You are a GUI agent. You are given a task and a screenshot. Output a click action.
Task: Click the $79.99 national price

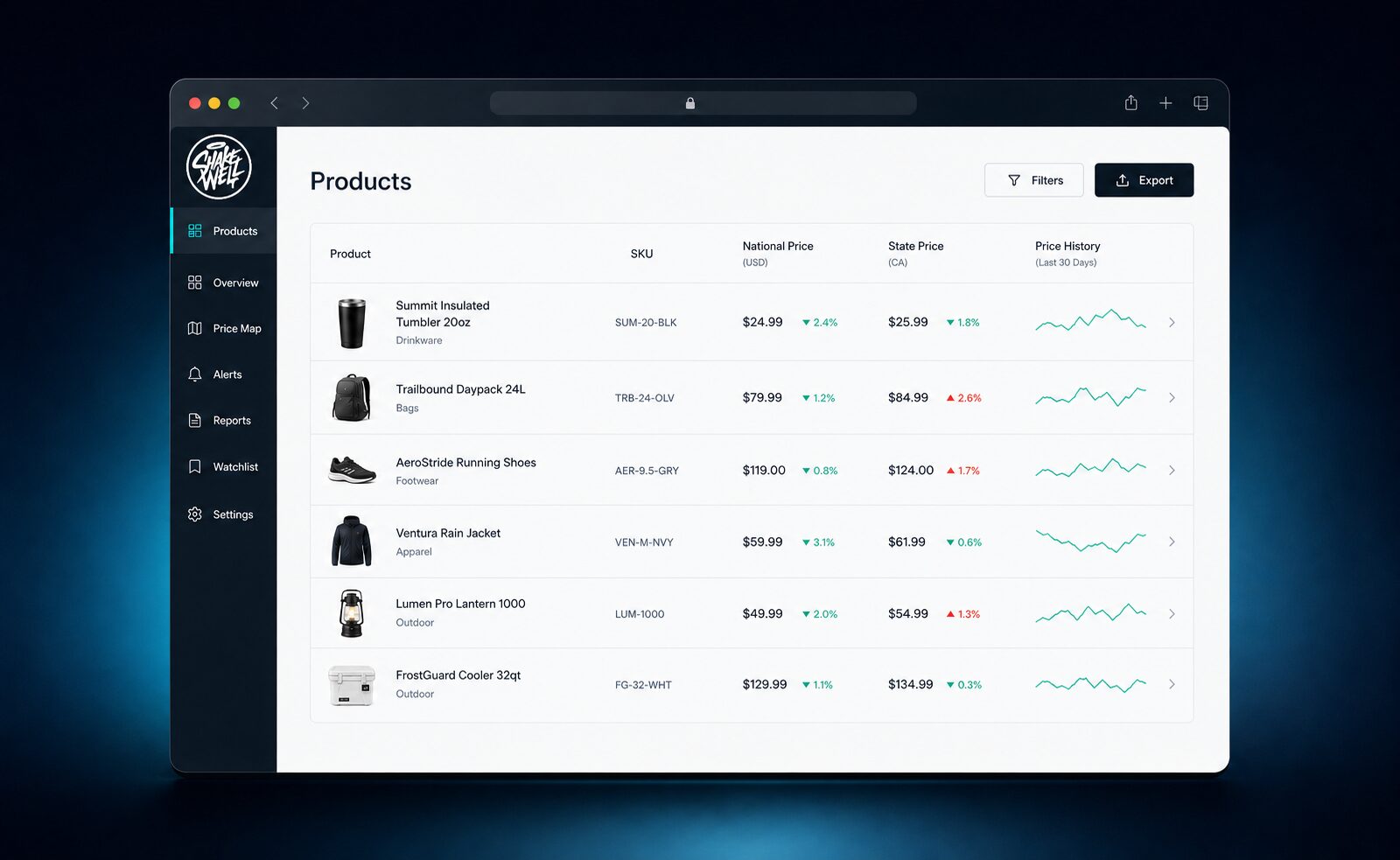tap(762, 397)
